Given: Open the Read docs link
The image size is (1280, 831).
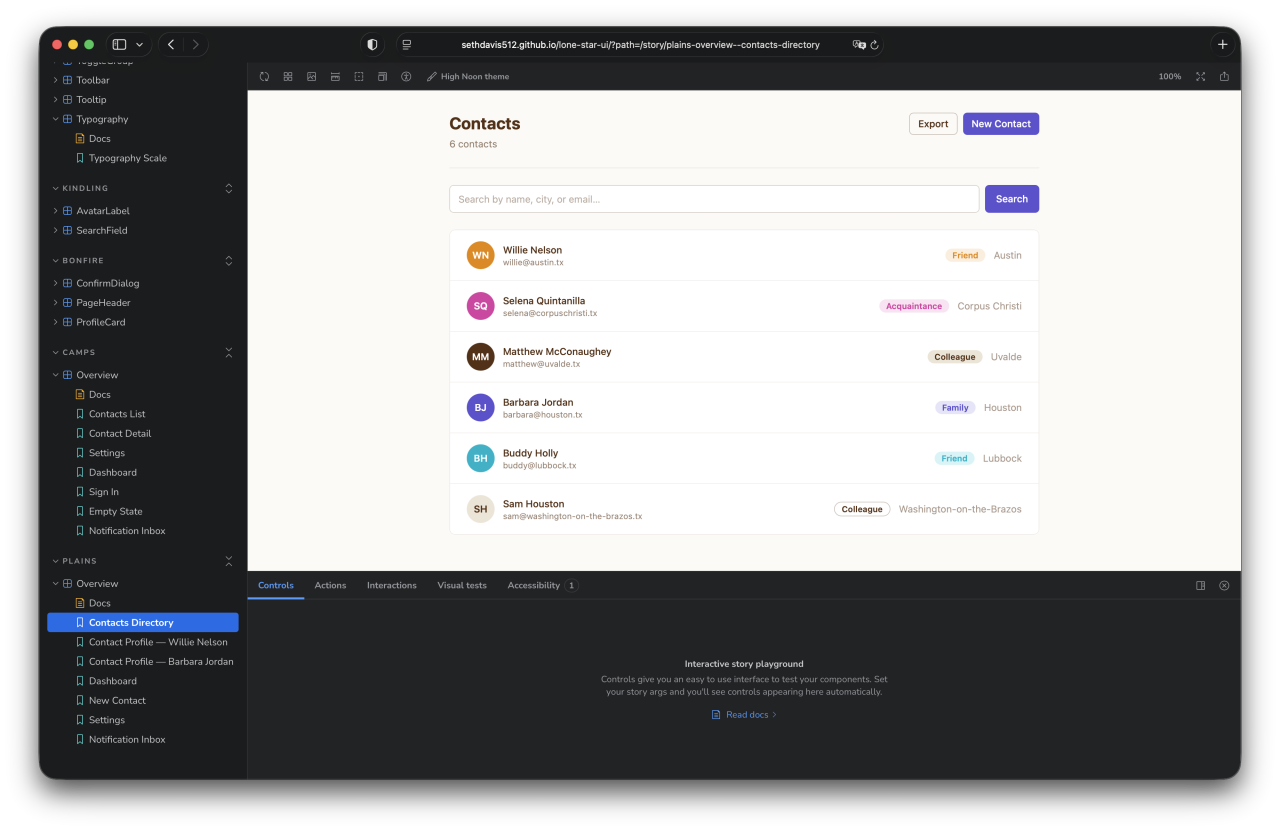Looking at the screenshot, I should pos(744,714).
